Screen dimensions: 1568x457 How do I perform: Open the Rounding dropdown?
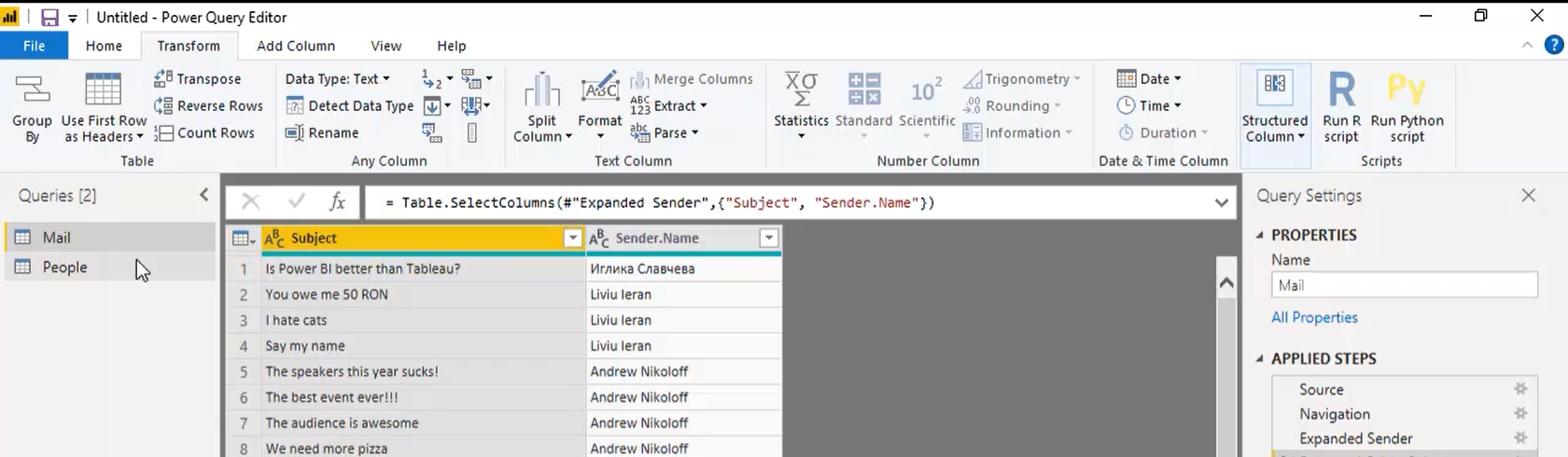[x=1013, y=105]
